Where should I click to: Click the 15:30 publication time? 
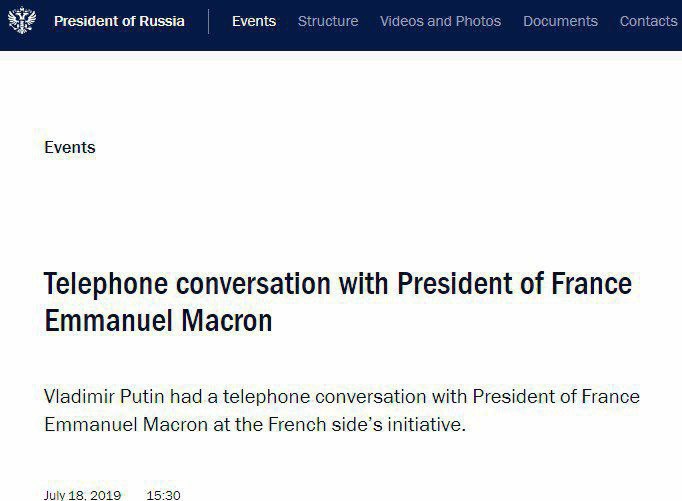pos(164,495)
